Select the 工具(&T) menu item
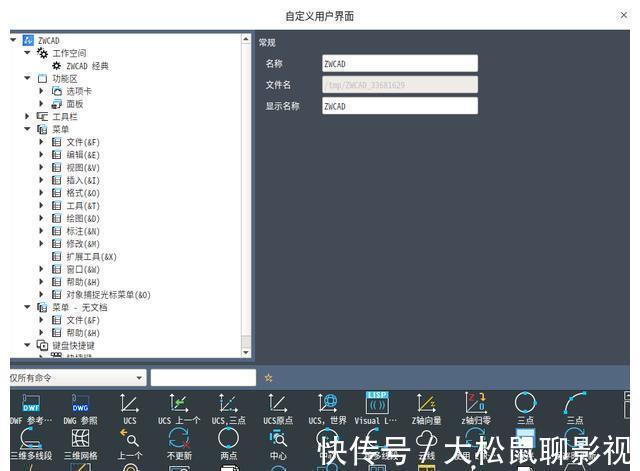The height and width of the screenshot is (471, 640). (x=83, y=206)
